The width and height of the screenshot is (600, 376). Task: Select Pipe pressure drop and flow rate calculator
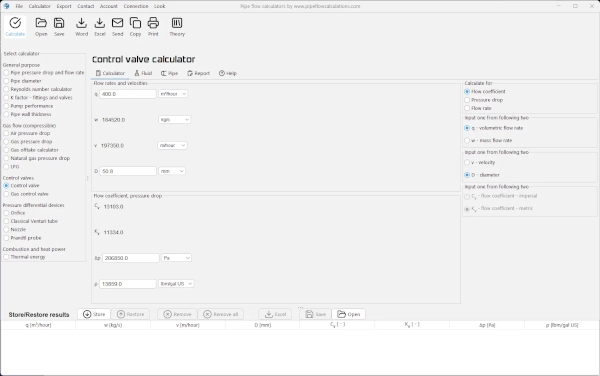click(44, 73)
